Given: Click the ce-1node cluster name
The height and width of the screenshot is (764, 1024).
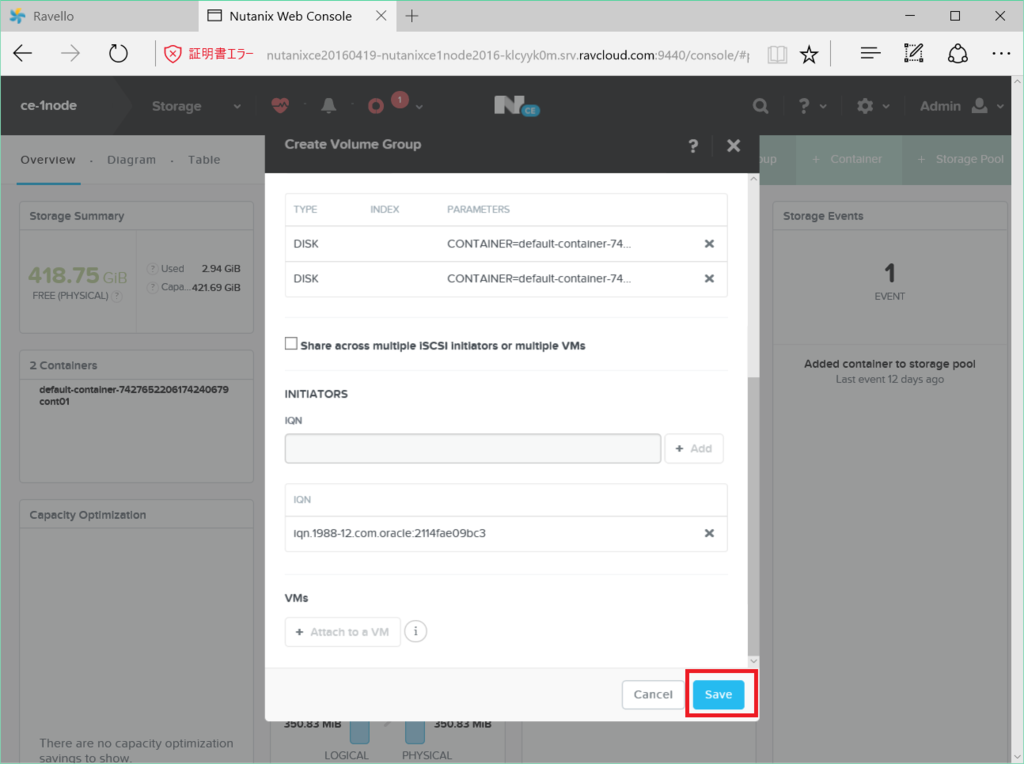Looking at the screenshot, I should click(48, 106).
